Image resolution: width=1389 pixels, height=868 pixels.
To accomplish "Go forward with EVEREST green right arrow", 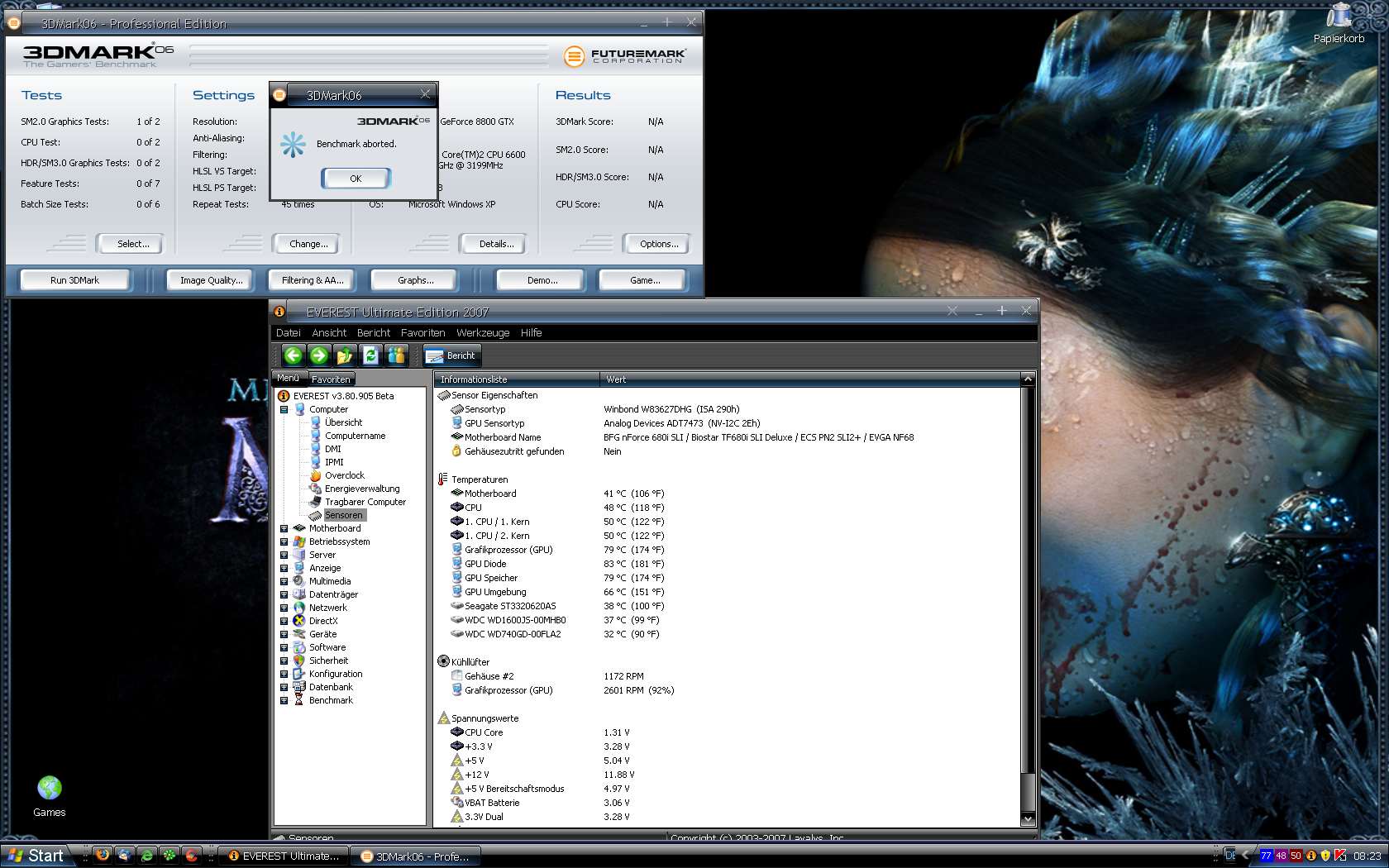I will tap(319, 355).
